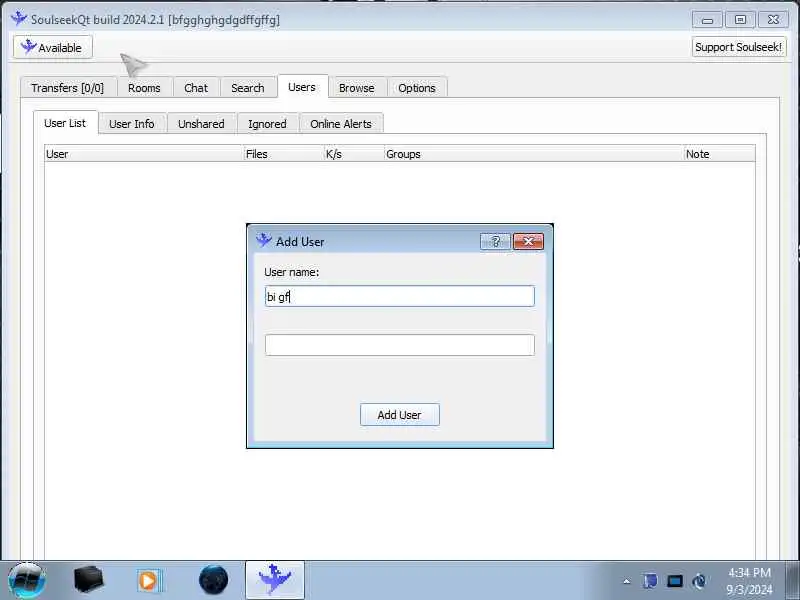Switch to the Options tab
This screenshot has height=600, width=800.
tap(417, 88)
